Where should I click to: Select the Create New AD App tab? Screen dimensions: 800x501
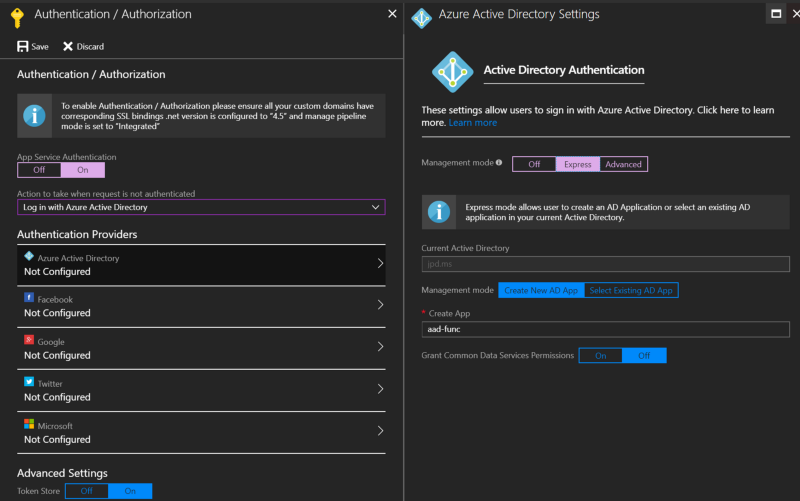[x=541, y=290]
